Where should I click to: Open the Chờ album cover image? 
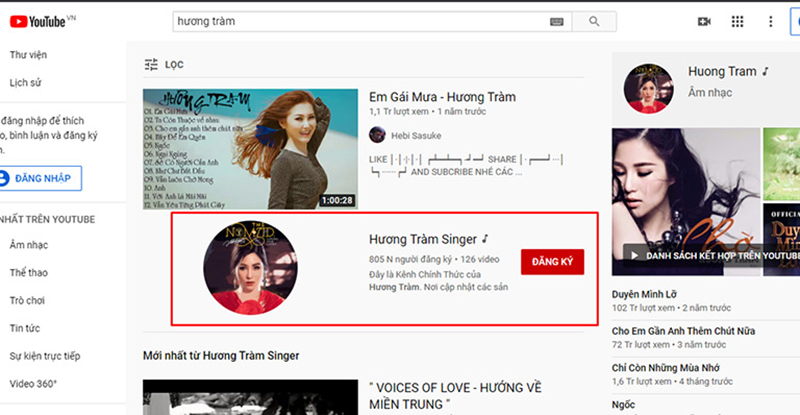(684, 202)
